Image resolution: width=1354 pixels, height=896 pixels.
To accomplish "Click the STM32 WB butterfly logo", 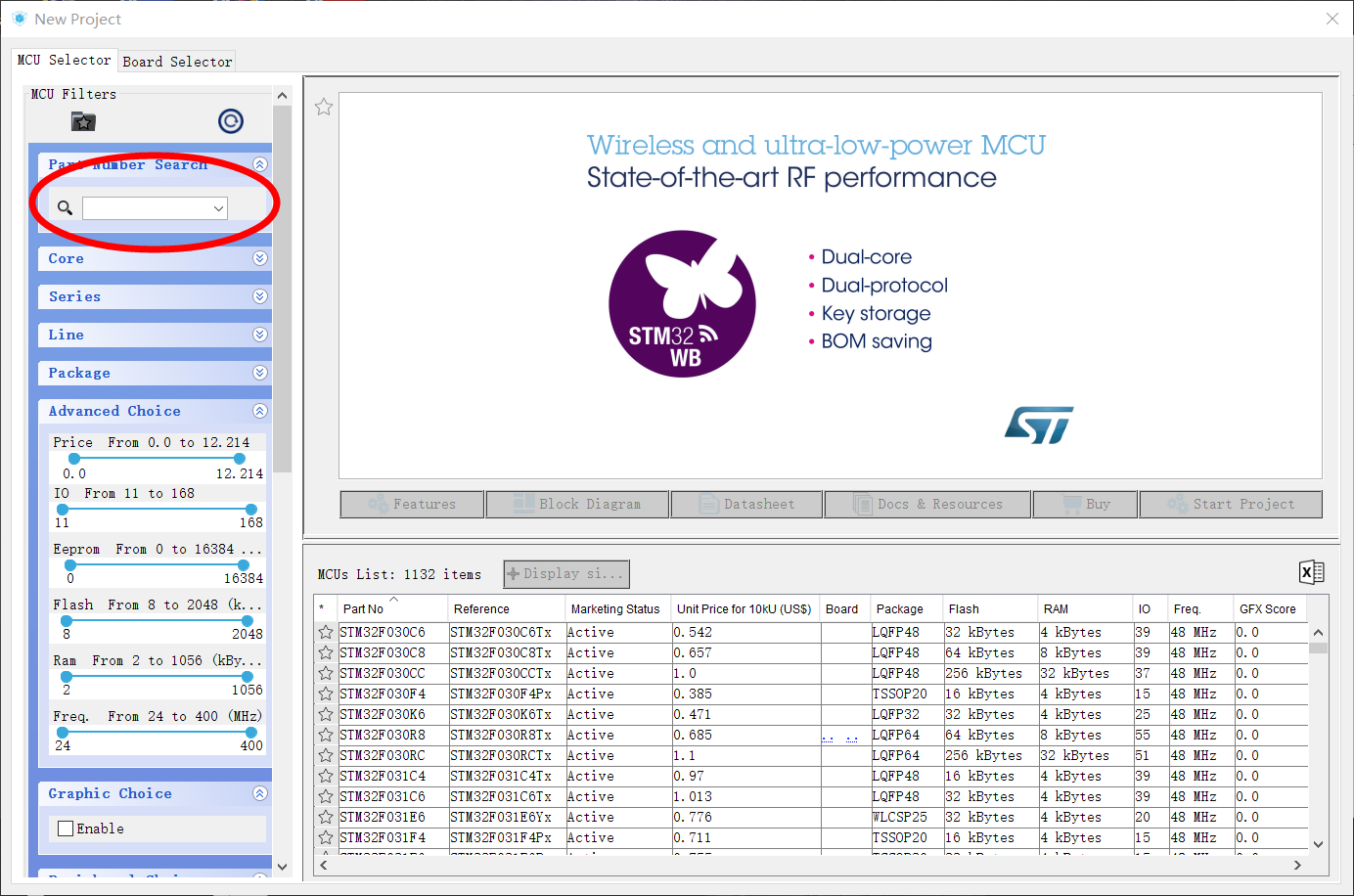I will 682,304.
